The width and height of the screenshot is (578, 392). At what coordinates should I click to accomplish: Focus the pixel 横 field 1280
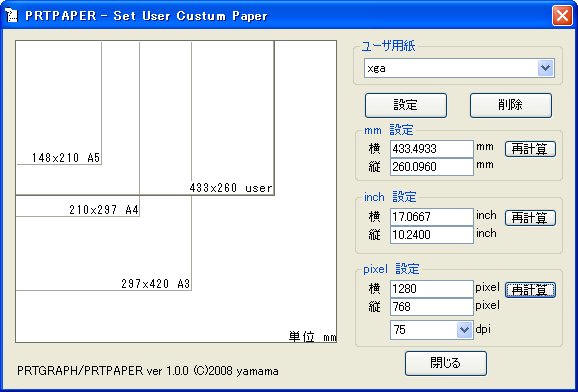click(x=432, y=289)
